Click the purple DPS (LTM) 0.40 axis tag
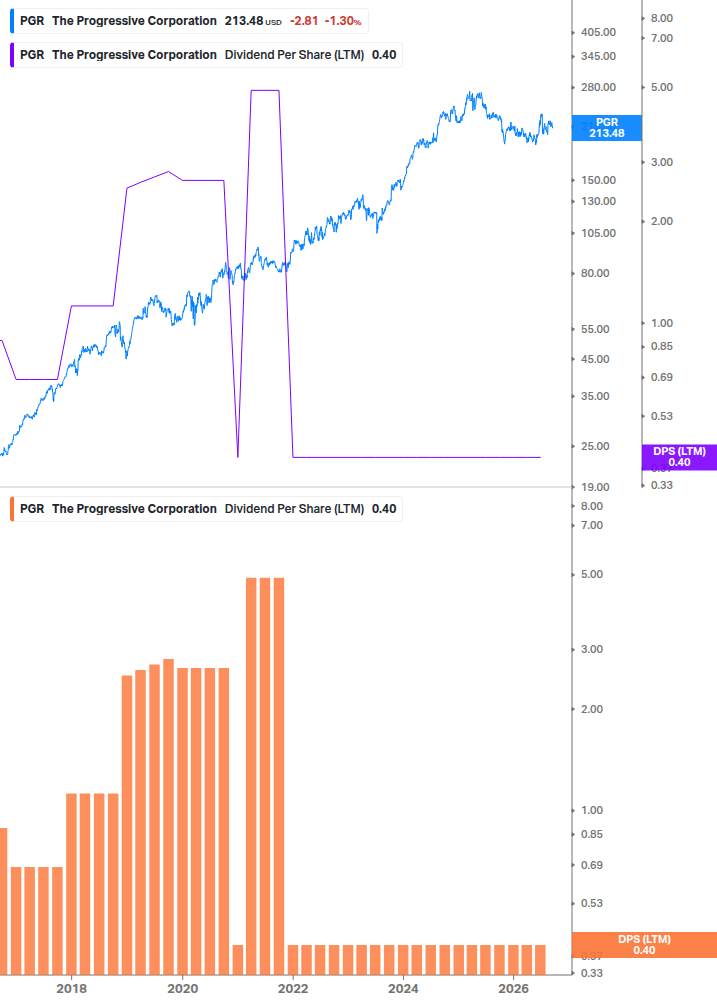 click(679, 457)
